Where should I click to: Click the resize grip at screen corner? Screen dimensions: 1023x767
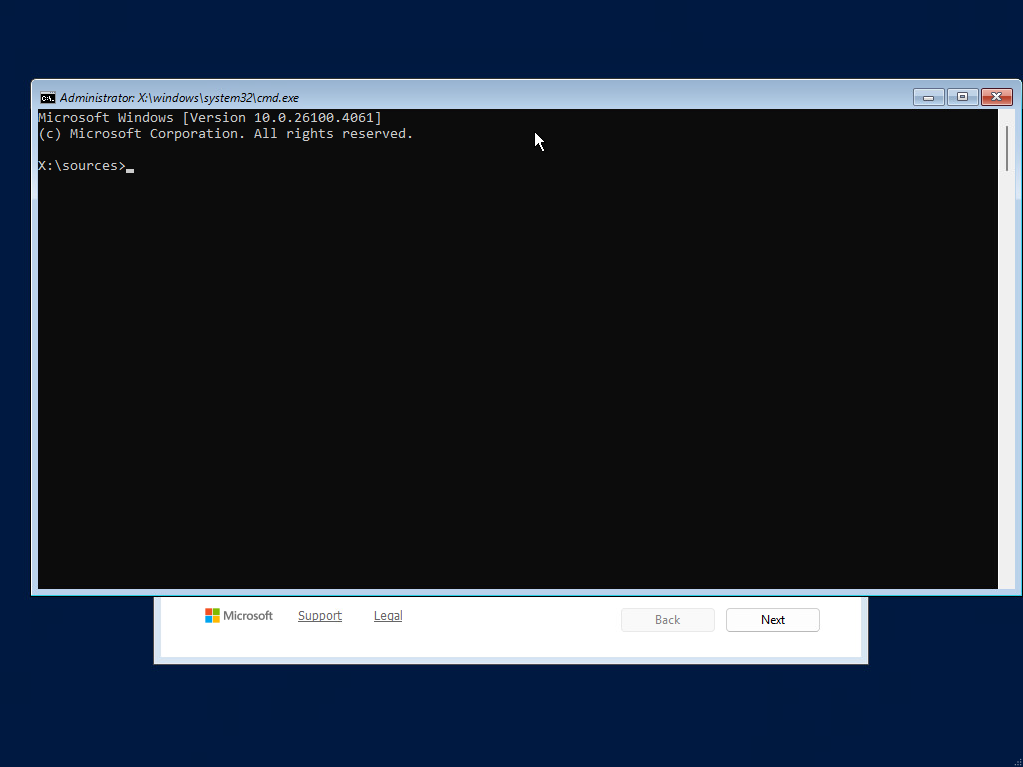click(1018, 762)
